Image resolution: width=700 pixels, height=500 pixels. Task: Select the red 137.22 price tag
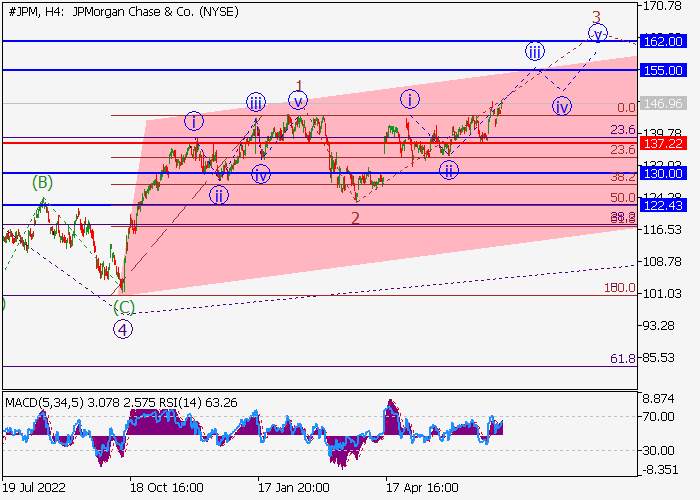click(x=663, y=143)
